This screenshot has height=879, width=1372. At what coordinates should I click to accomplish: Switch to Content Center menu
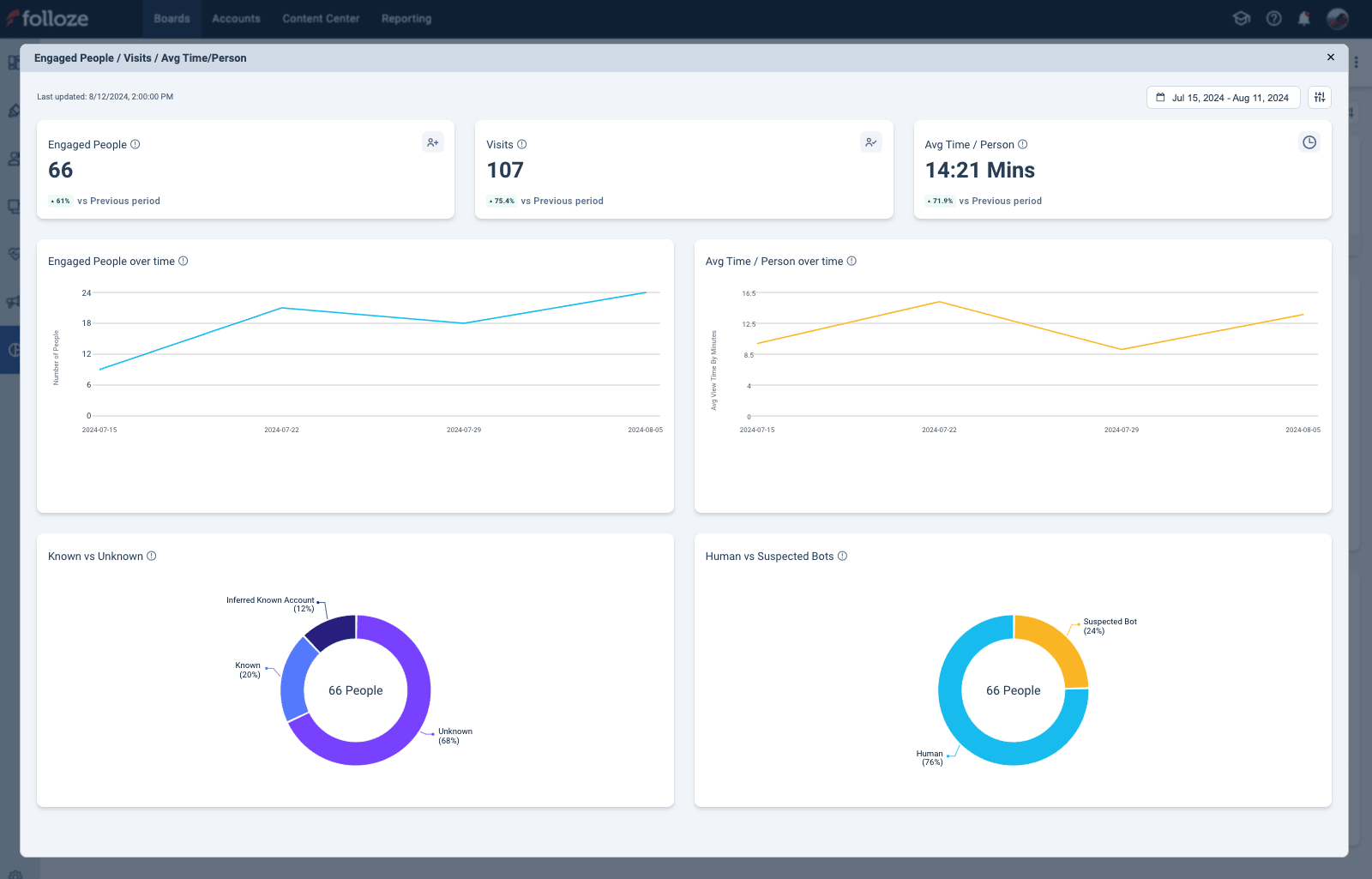click(x=321, y=19)
